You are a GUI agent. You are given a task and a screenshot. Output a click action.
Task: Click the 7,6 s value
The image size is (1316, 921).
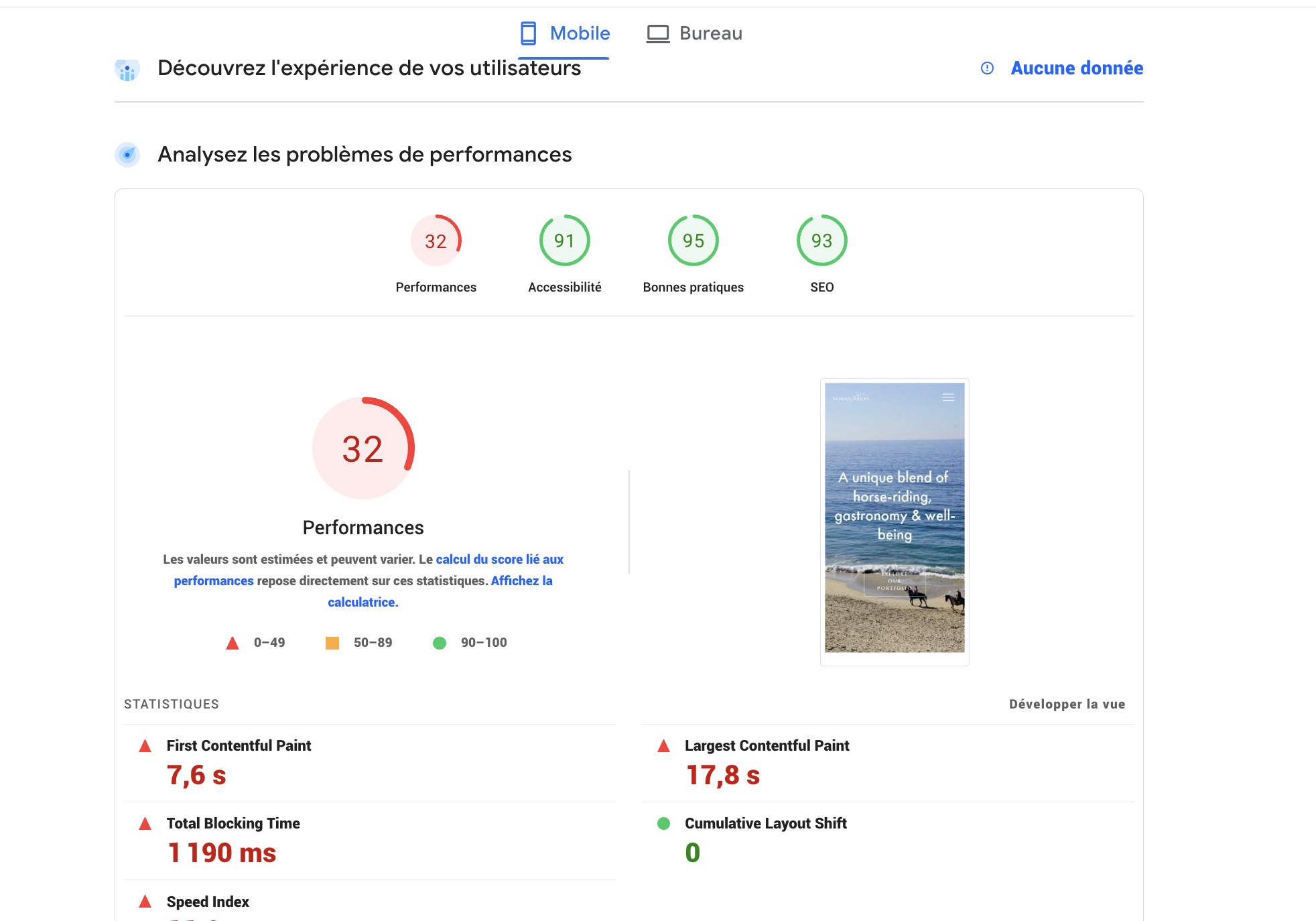(196, 776)
